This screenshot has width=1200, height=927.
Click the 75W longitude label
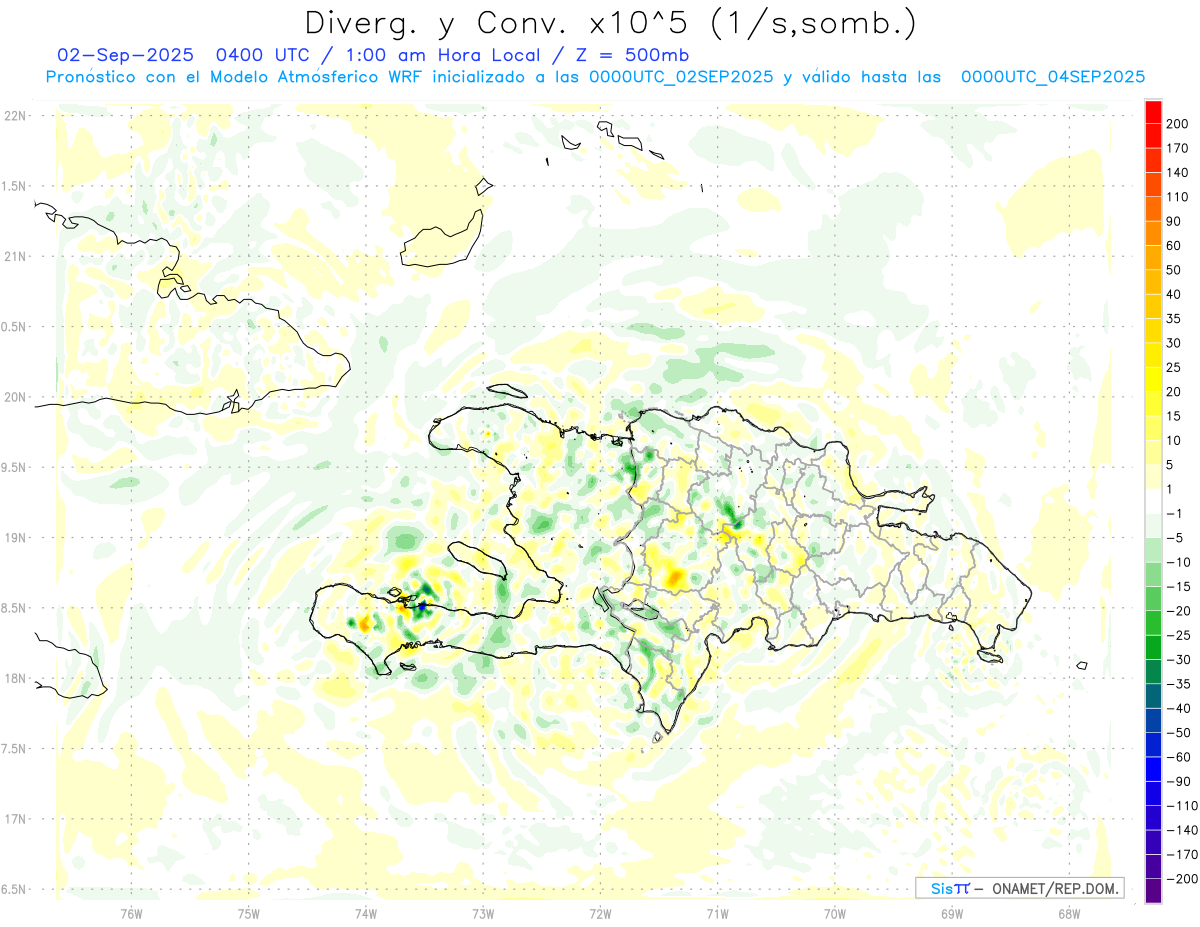tap(248, 913)
